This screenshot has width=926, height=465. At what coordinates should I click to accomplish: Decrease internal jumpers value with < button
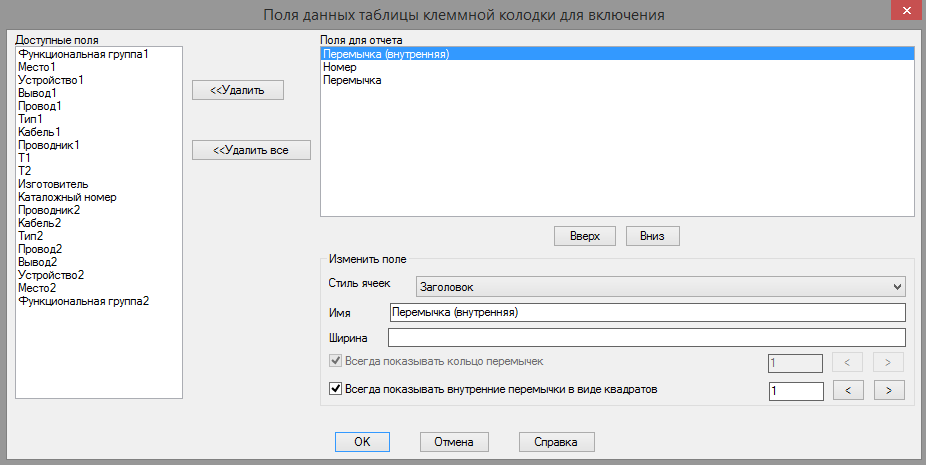848,391
